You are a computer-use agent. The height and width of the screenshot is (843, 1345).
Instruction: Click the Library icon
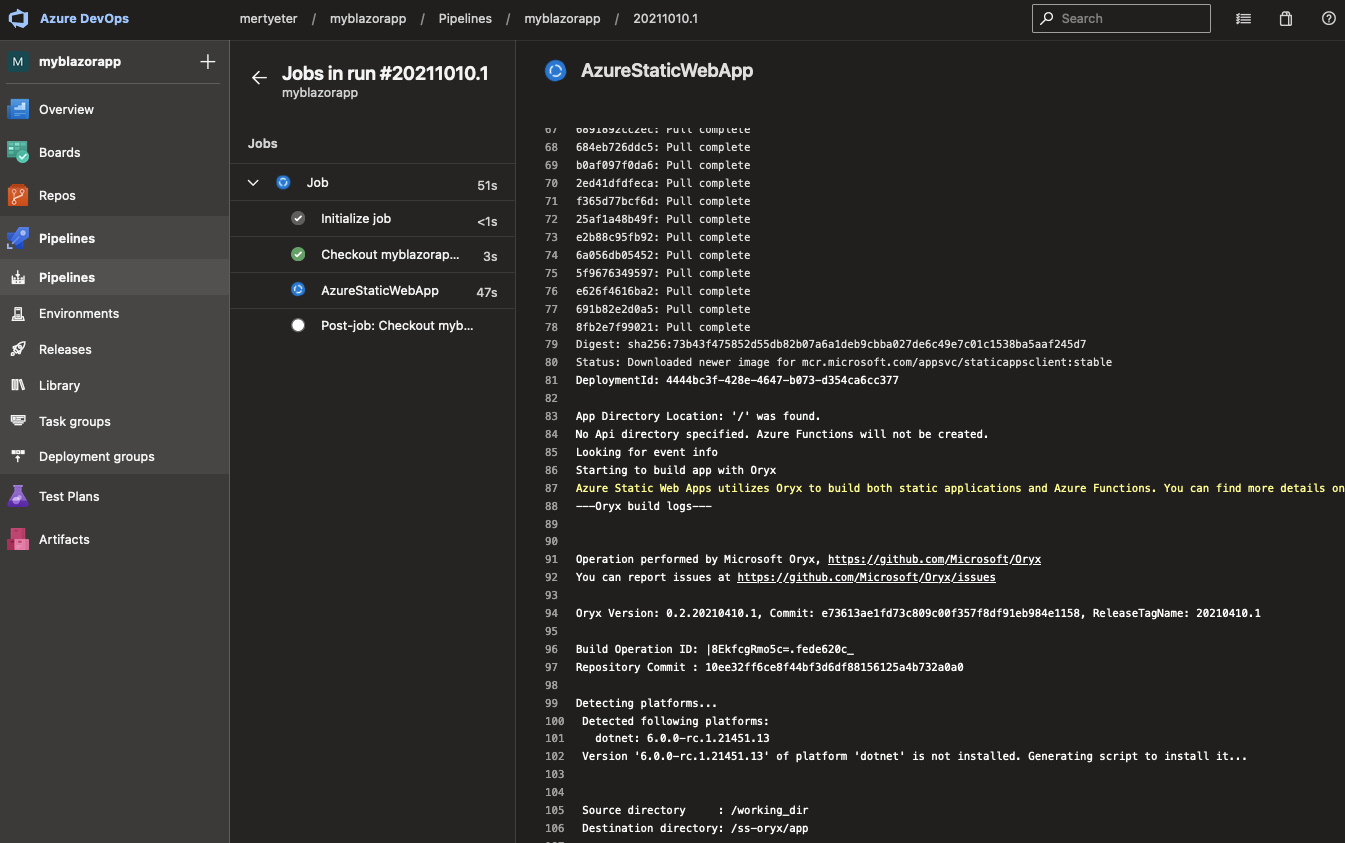[x=18, y=385]
